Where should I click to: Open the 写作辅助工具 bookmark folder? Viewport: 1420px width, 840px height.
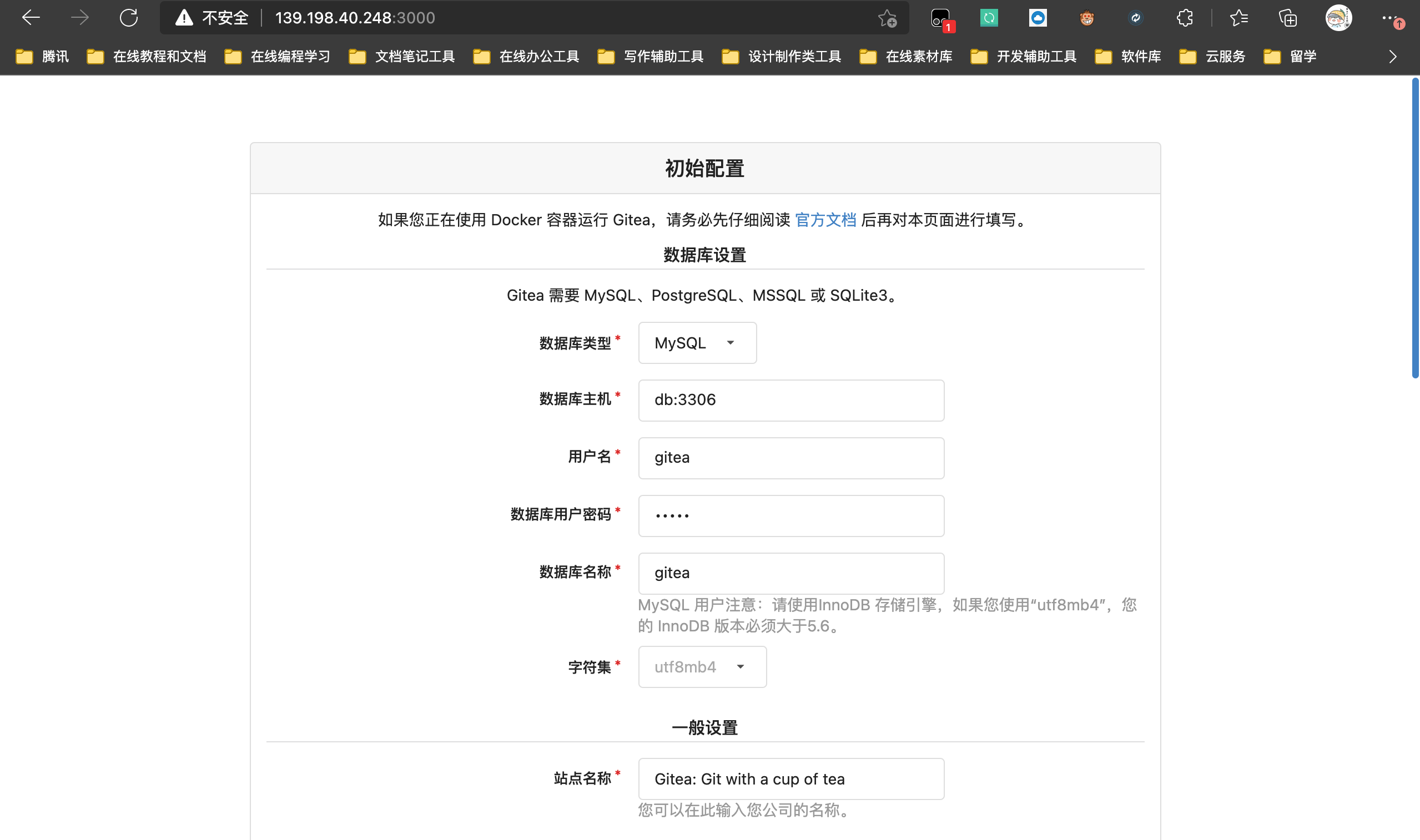[651, 57]
